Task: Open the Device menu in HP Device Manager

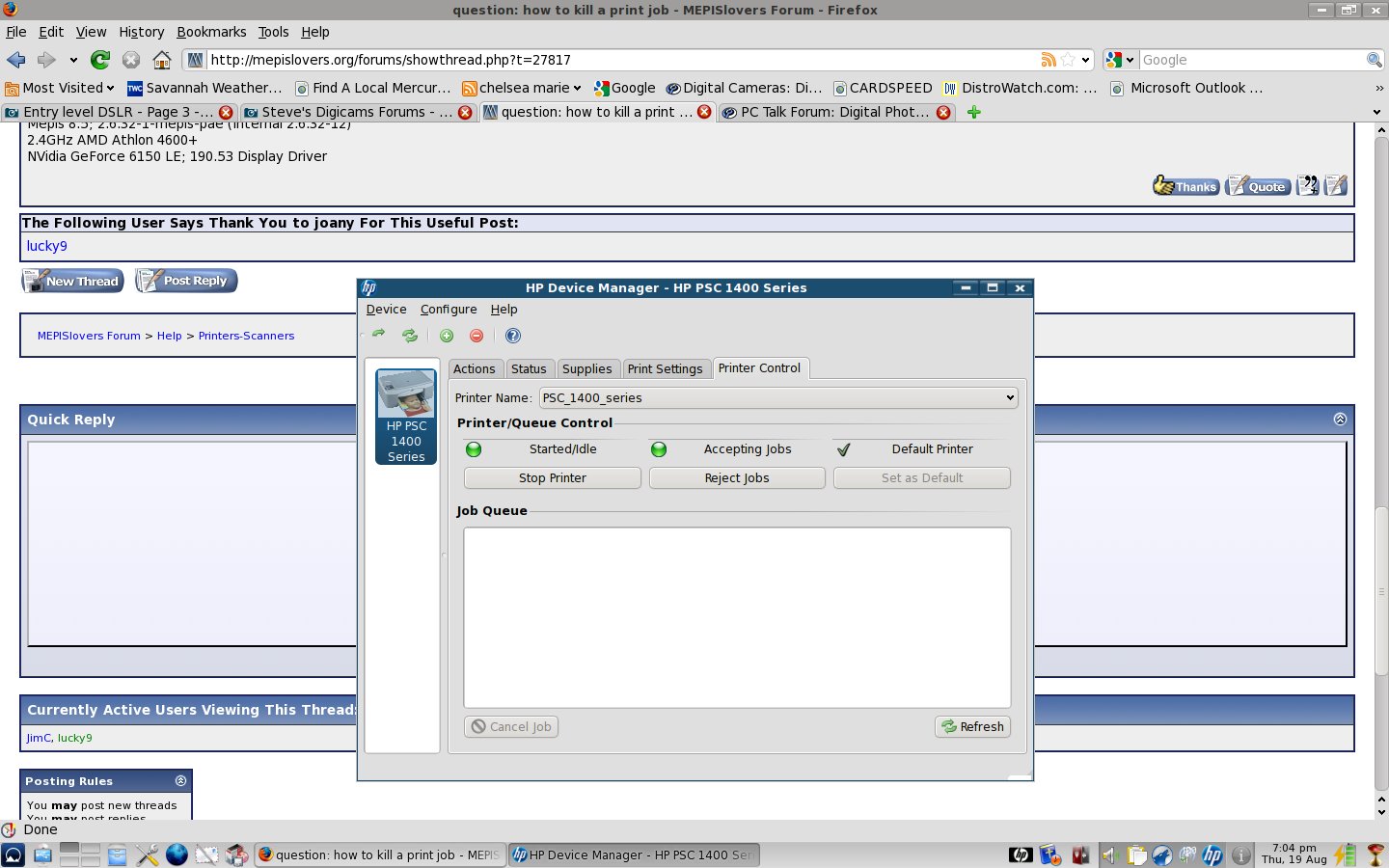Action: [x=387, y=309]
